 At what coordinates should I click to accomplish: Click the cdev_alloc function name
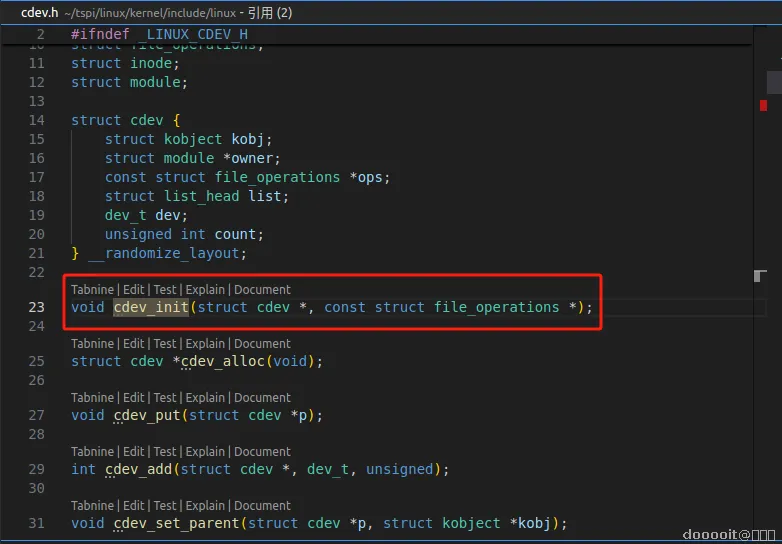pos(222,361)
